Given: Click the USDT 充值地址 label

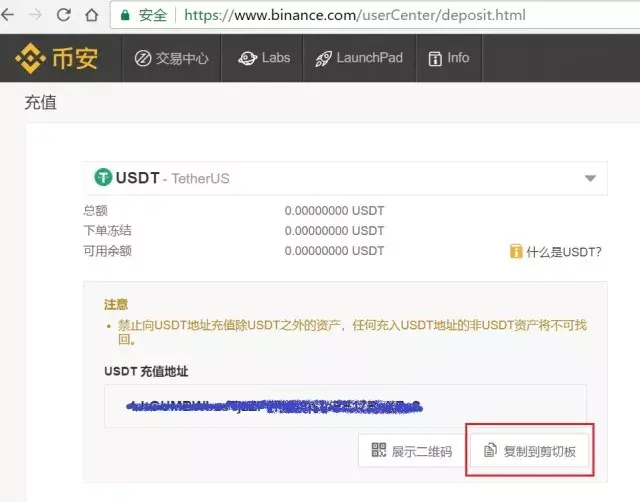Looking at the screenshot, I should (146, 371).
